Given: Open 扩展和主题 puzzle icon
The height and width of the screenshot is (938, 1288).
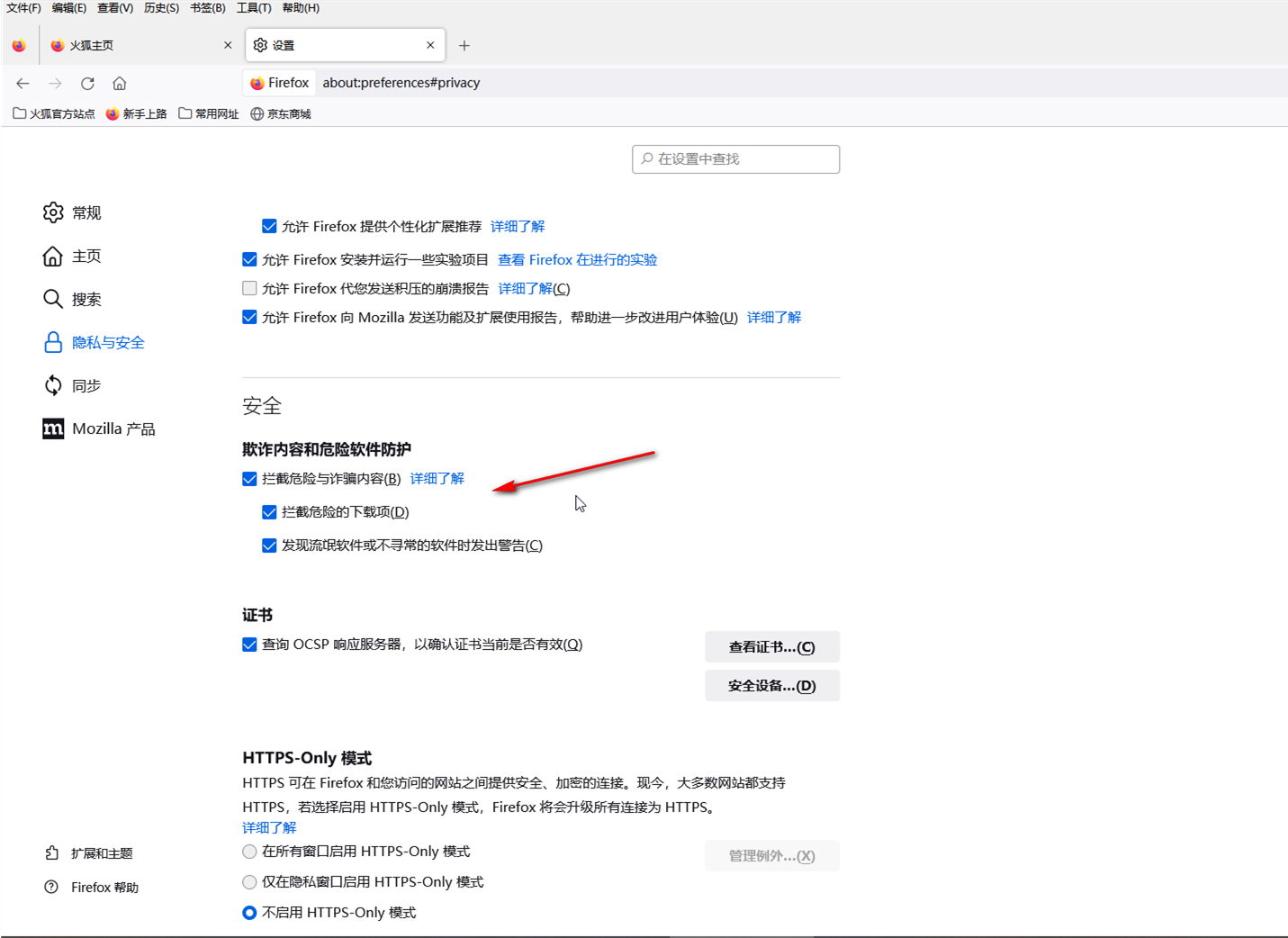Looking at the screenshot, I should (x=52, y=852).
